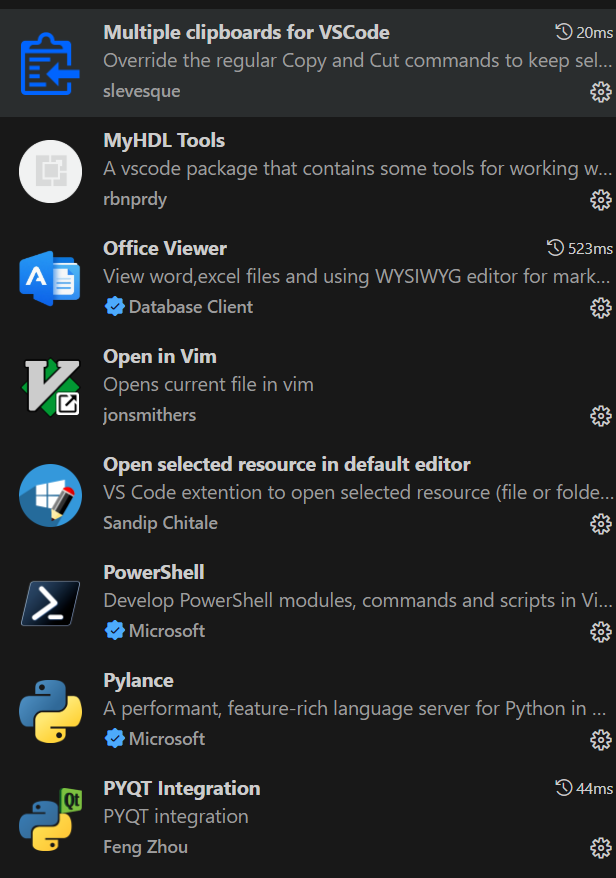Click Microsoft publisher name under Pylance
Screen dimensions: 616x878
(x=167, y=739)
